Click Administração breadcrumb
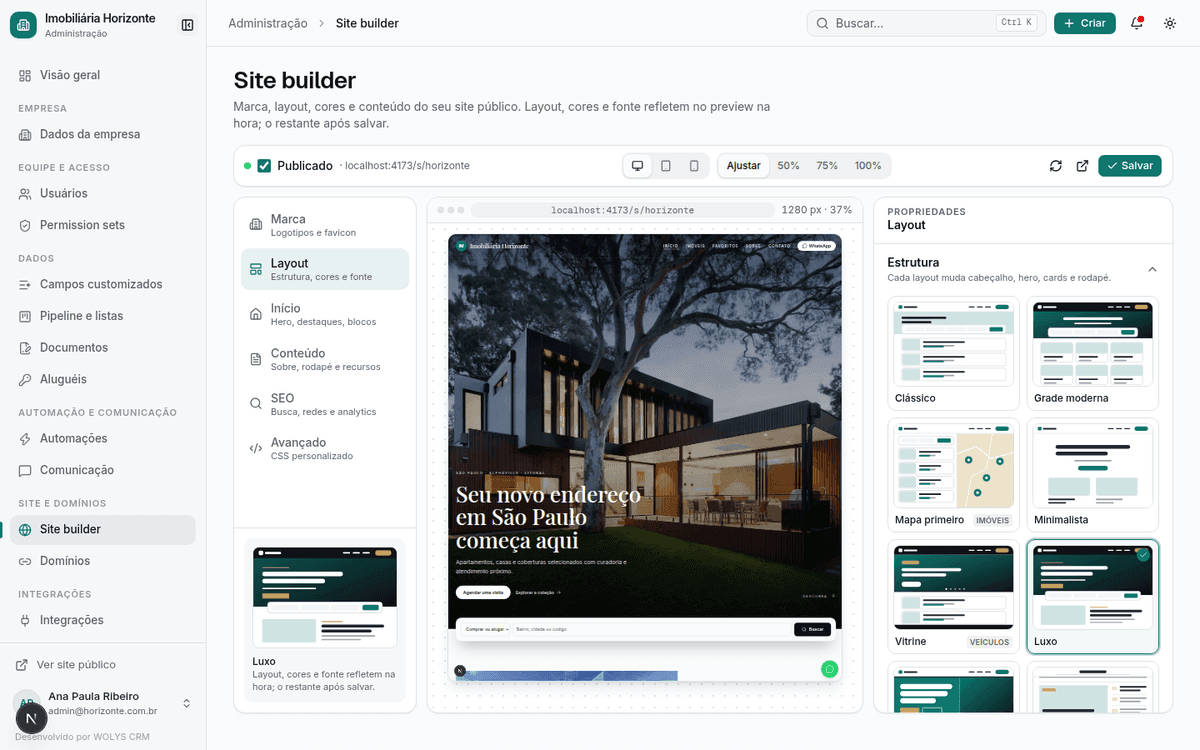 point(268,23)
